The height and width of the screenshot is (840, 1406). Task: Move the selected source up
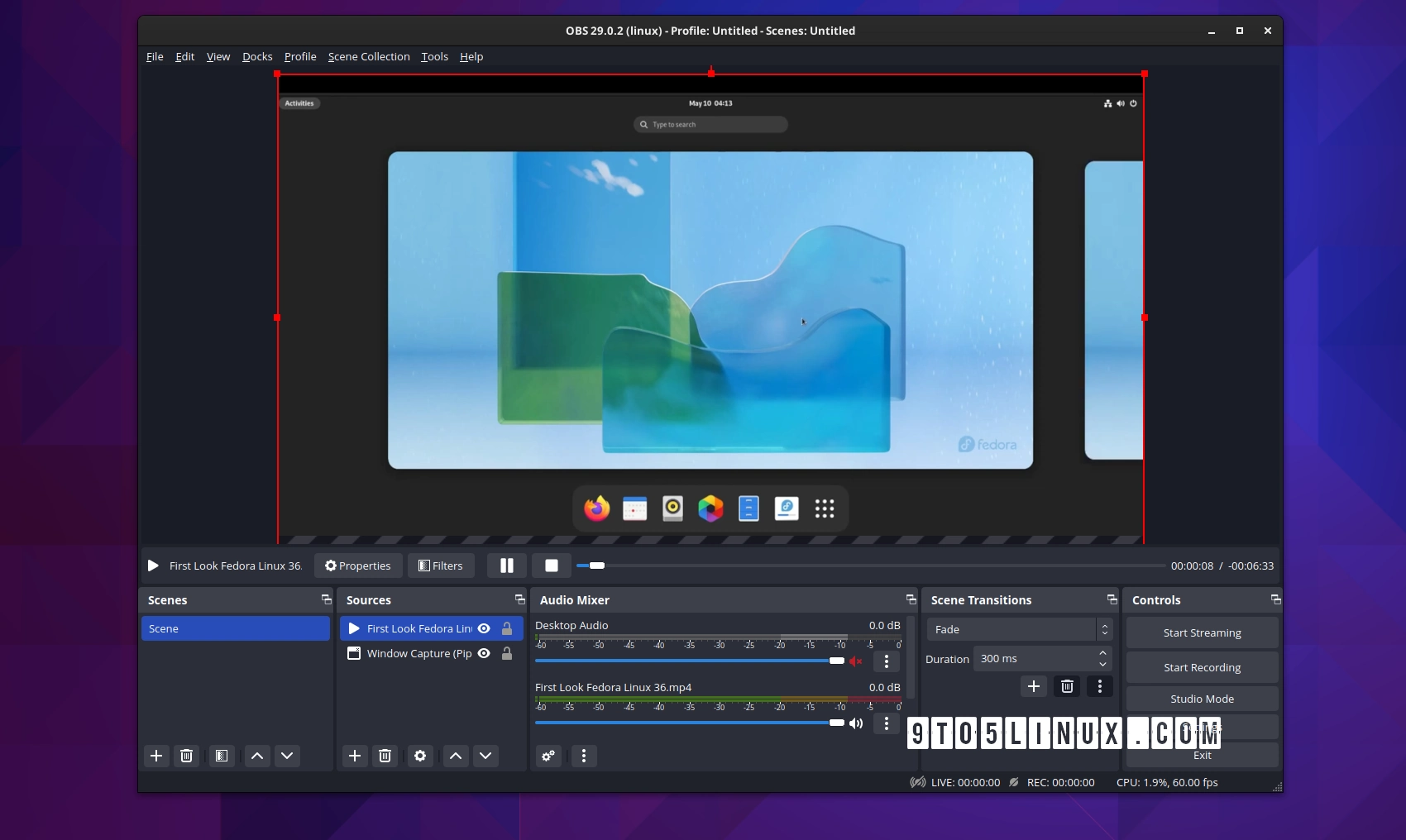coord(455,756)
